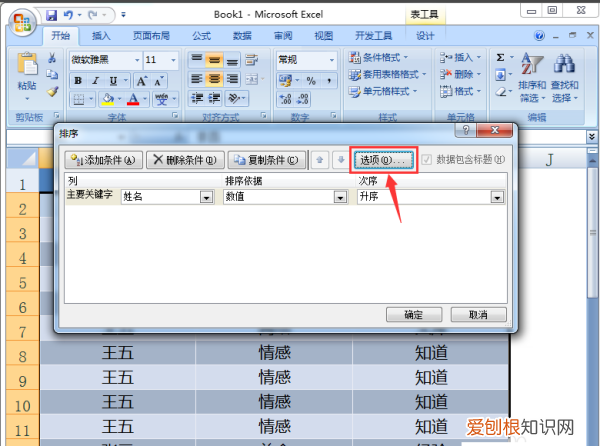
Task: Save the workbook via quick access icon
Action: [x=51, y=15]
